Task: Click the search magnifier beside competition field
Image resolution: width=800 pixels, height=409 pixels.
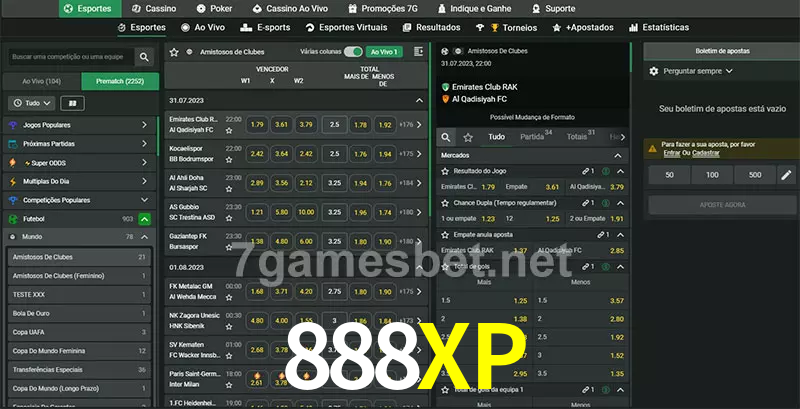Action: pos(144,57)
